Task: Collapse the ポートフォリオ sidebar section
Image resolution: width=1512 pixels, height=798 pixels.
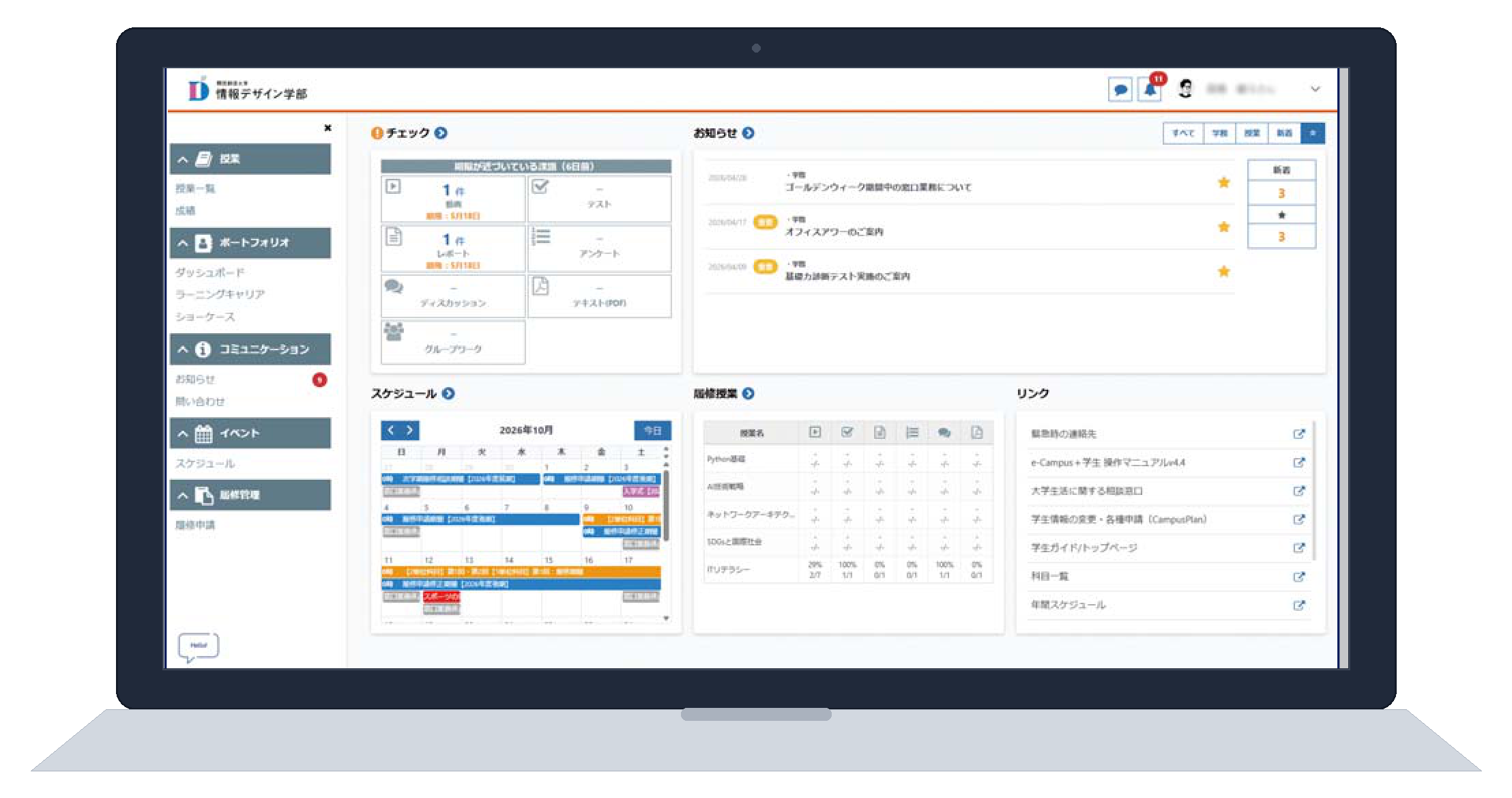Action: click(250, 242)
